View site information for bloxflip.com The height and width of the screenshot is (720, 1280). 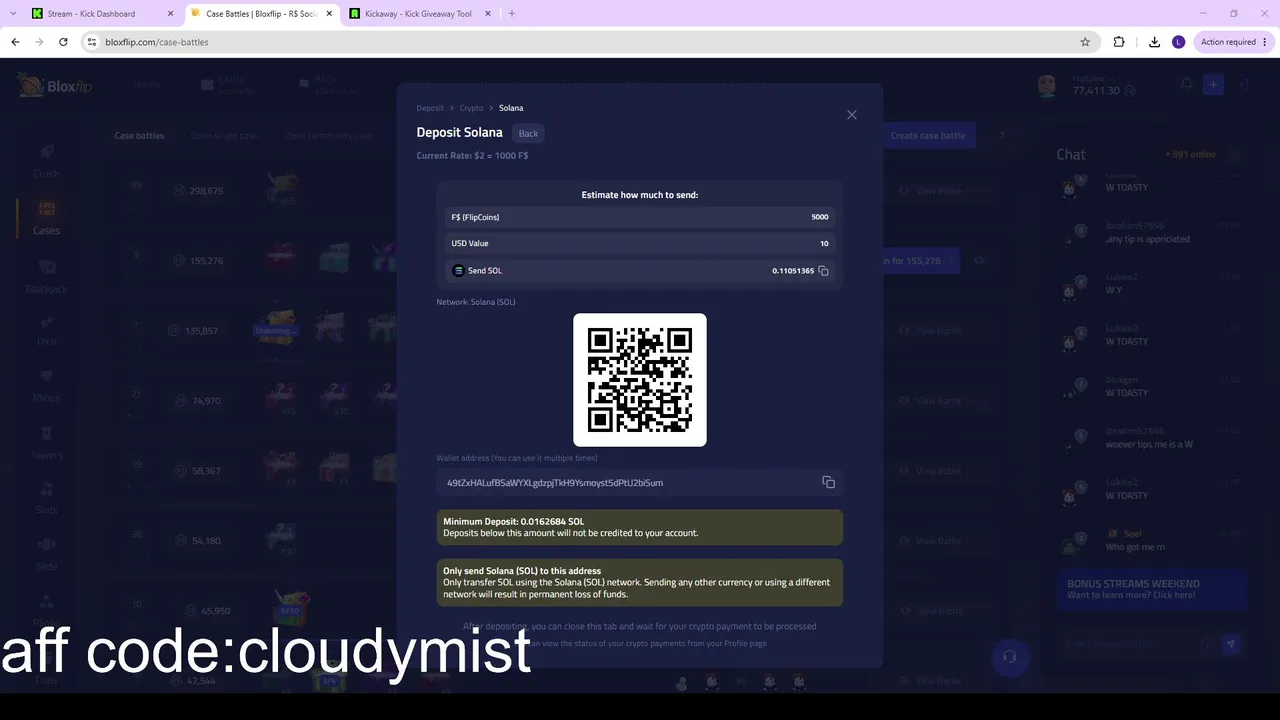click(92, 42)
